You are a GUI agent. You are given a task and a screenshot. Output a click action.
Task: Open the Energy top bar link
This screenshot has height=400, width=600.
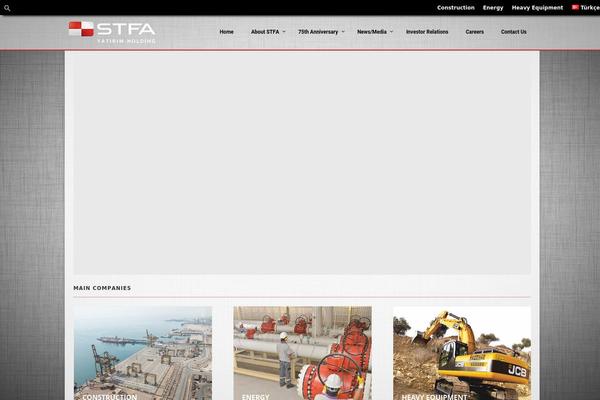(x=493, y=8)
